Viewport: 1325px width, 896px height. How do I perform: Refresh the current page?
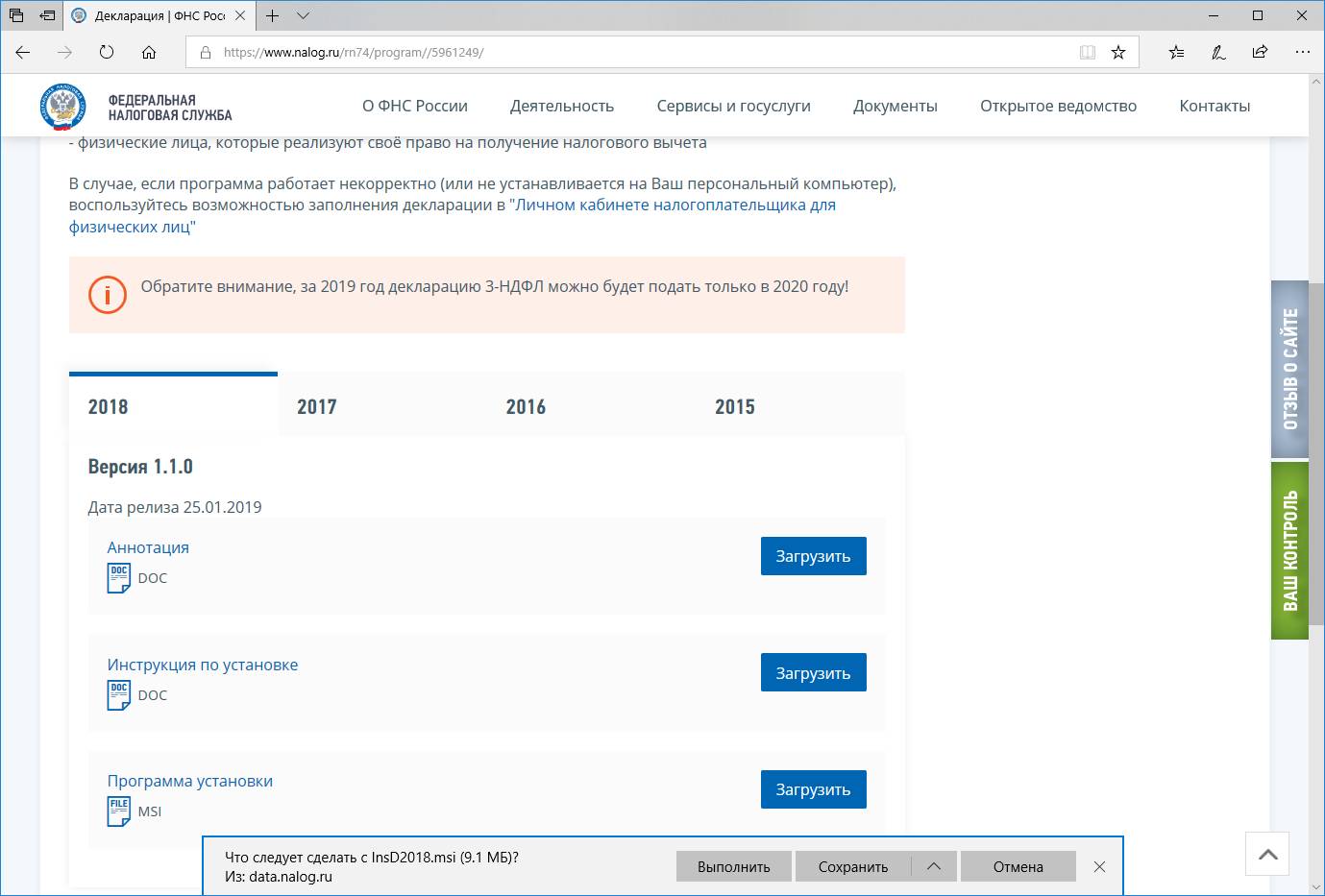[107, 52]
